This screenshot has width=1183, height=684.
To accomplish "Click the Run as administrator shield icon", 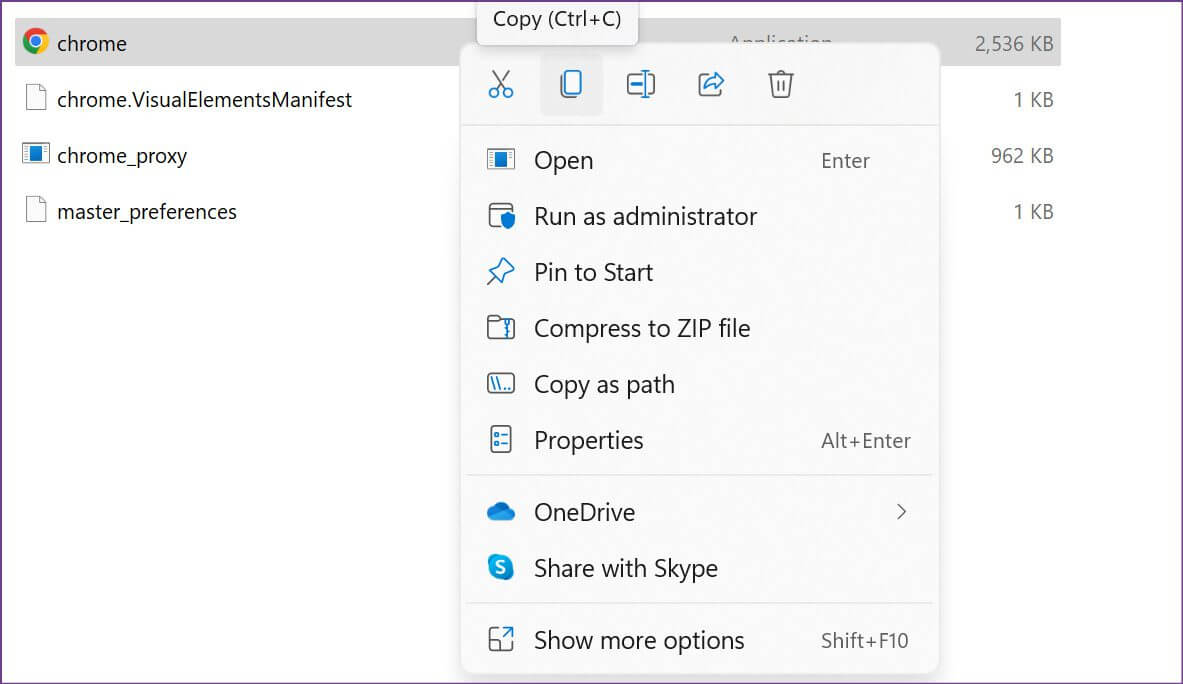I will (501, 216).
